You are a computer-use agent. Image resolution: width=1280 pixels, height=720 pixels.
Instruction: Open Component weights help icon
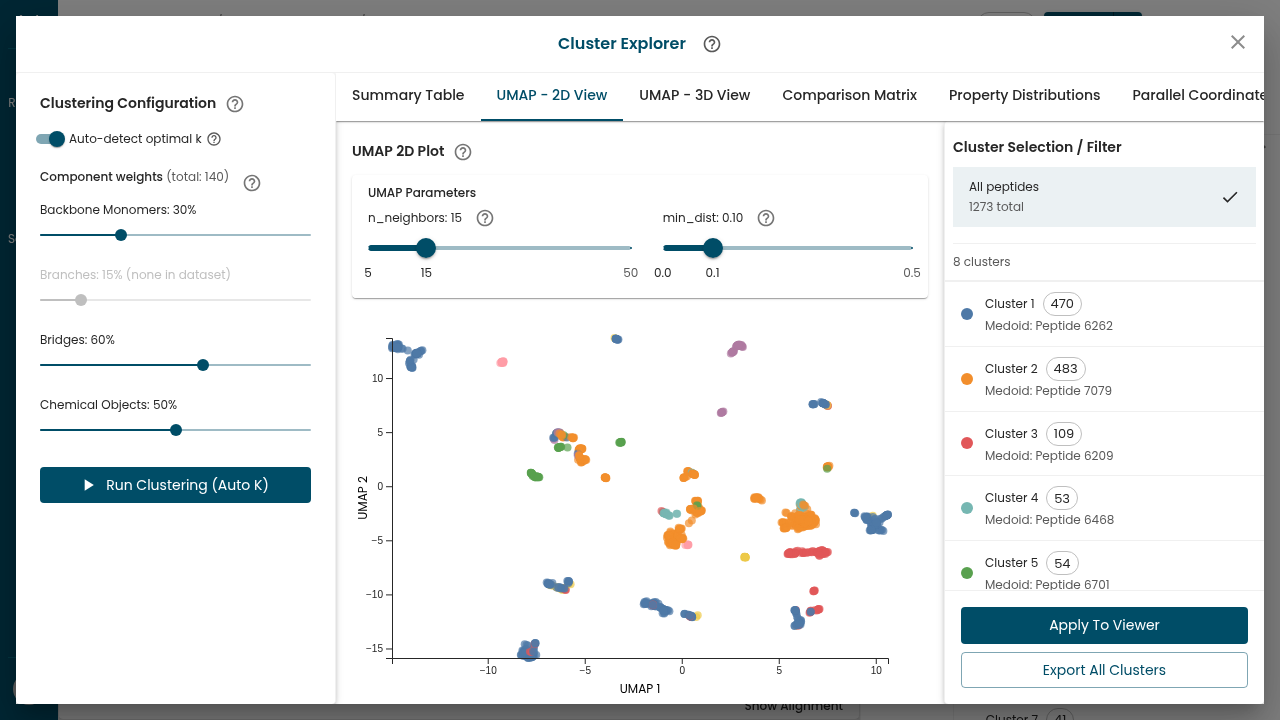click(252, 183)
